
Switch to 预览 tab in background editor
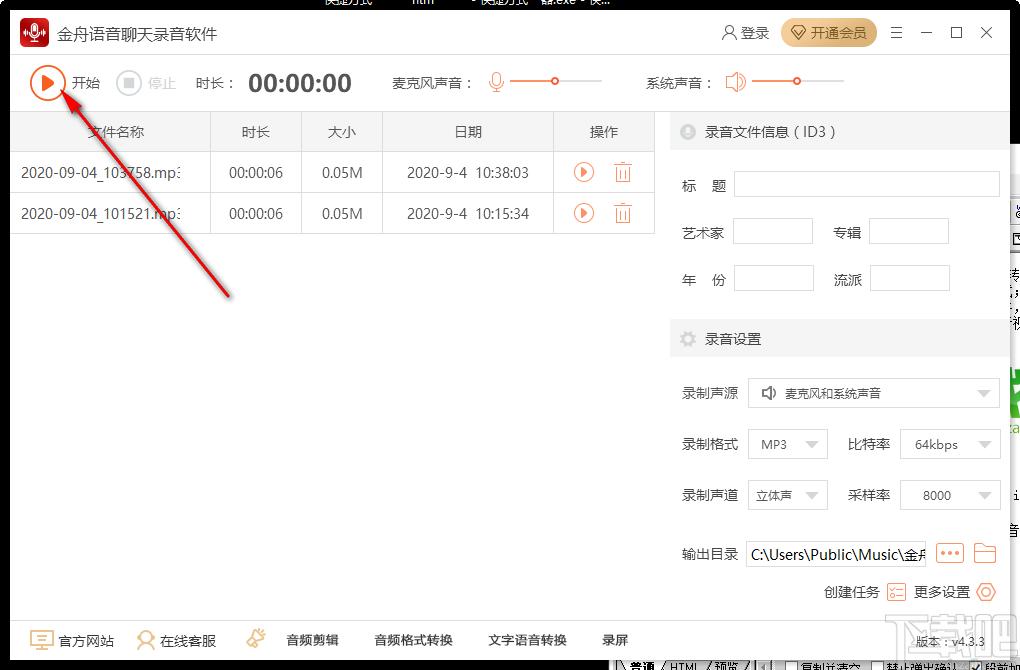(727, 665)
